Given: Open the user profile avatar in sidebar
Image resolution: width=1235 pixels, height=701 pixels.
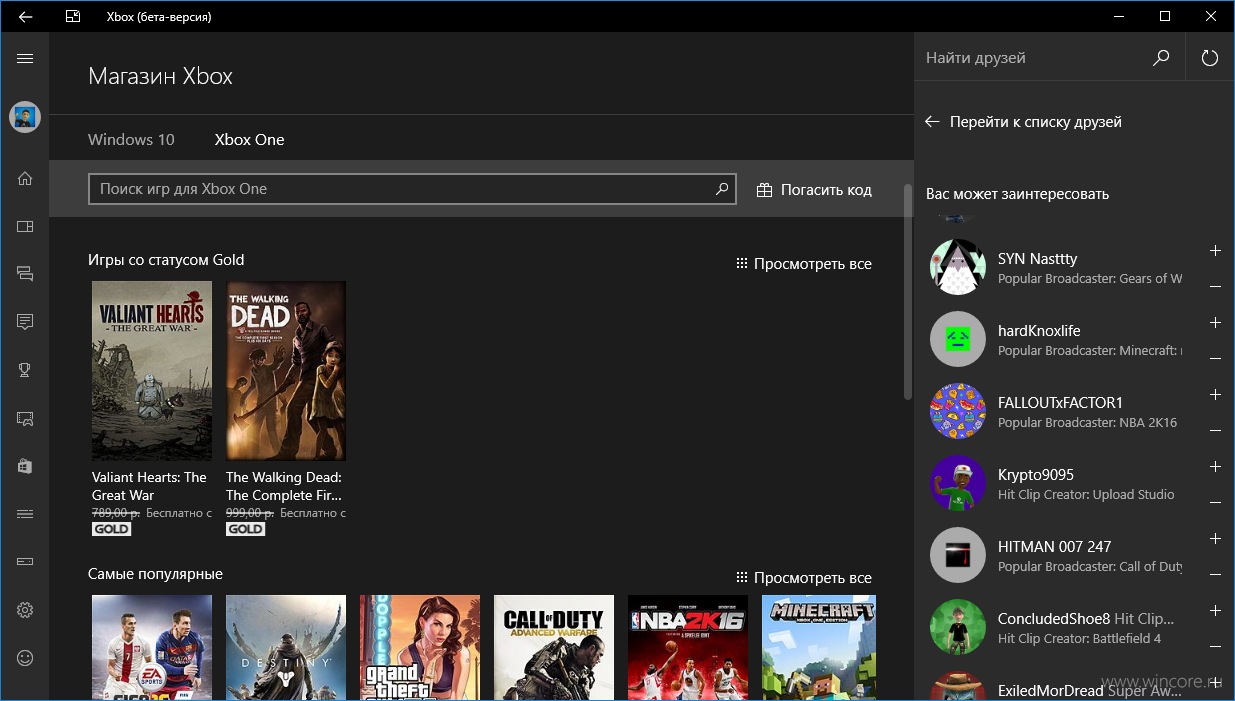Looking at the screenshot, I should (25, 117).
